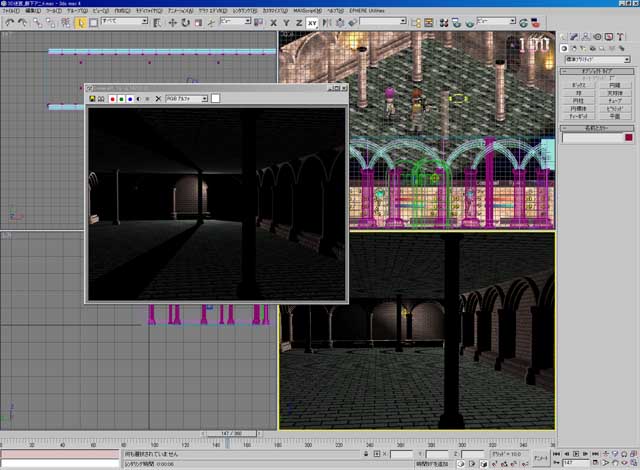Open the Material Editor icon

point(444,23)
